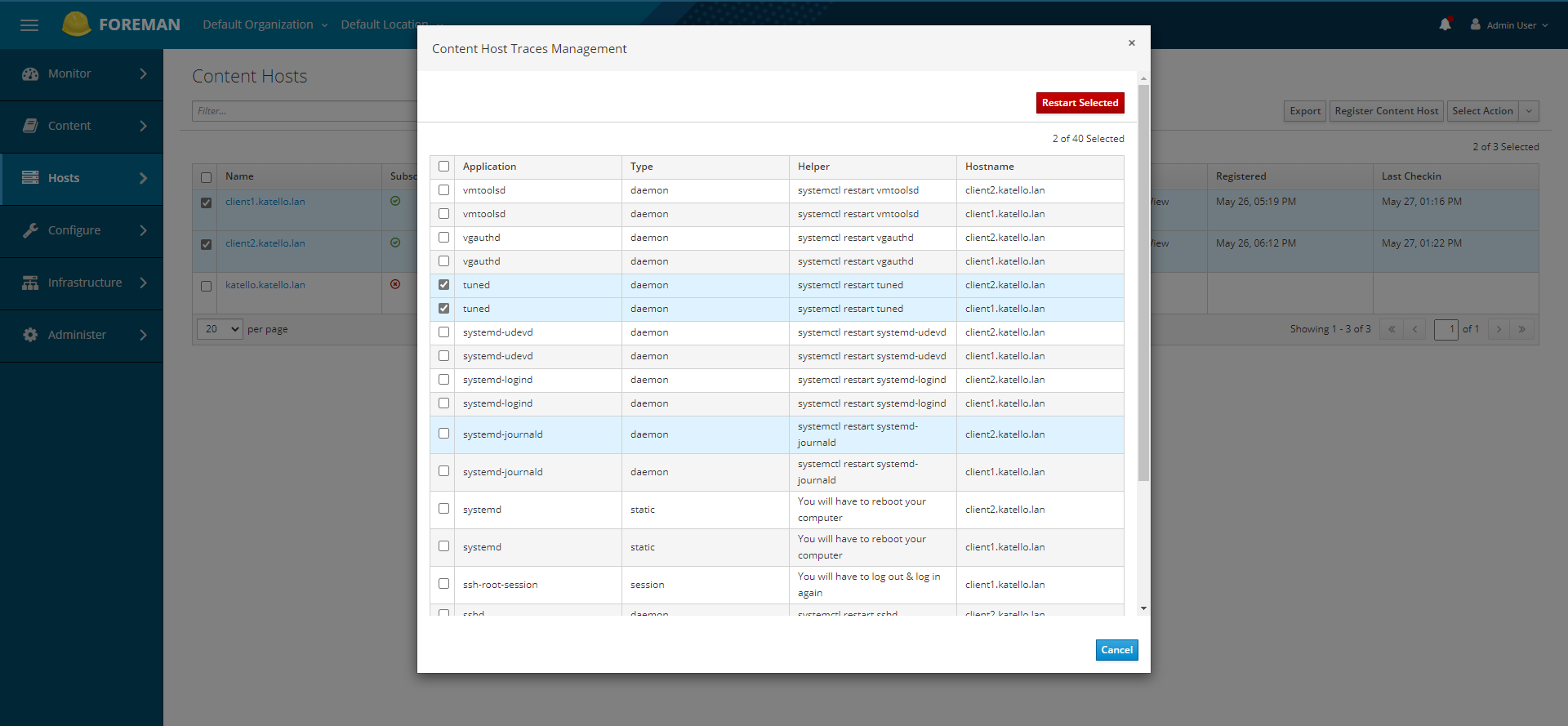Click the scrollbar up arrow in dialog
1568x726 pixels.
pos(1143,78)
